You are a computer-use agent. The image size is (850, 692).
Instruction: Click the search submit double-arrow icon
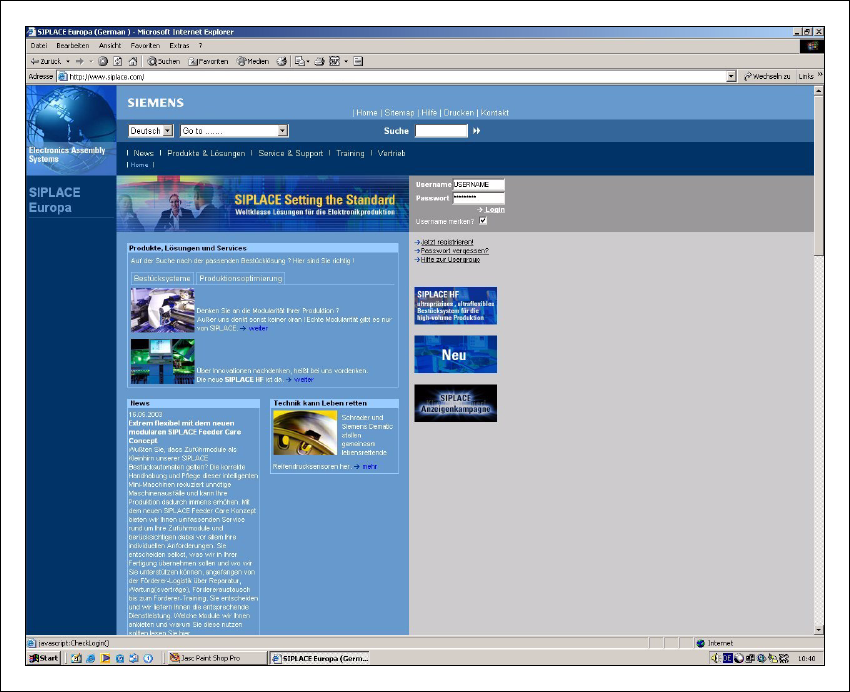(x=476, y=131)
